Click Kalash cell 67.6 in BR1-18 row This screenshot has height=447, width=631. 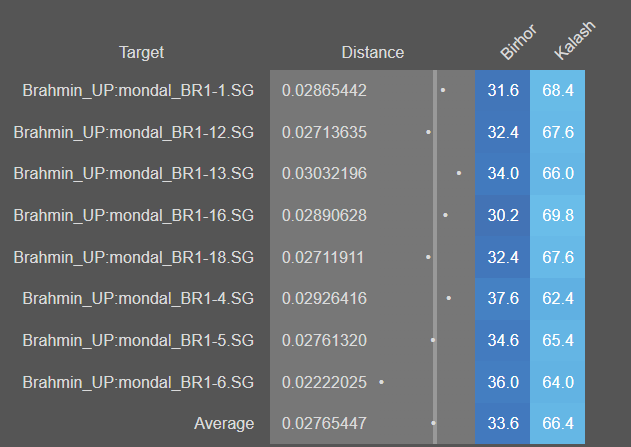point(558,257)
